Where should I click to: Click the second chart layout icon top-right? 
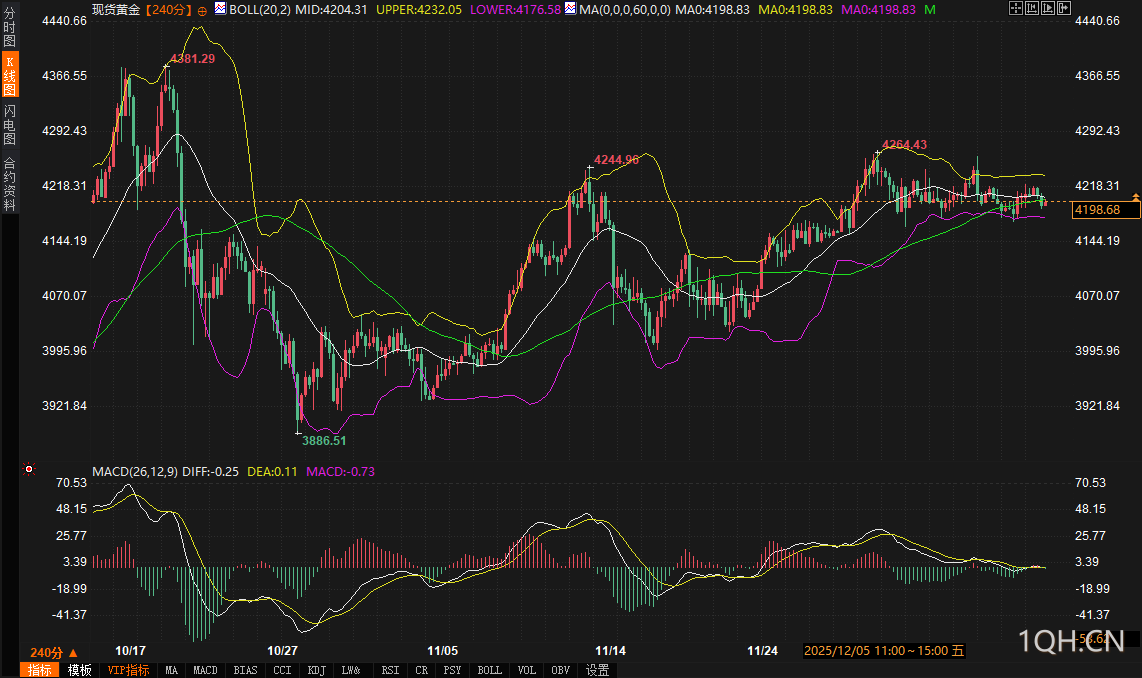(1031, 9)
